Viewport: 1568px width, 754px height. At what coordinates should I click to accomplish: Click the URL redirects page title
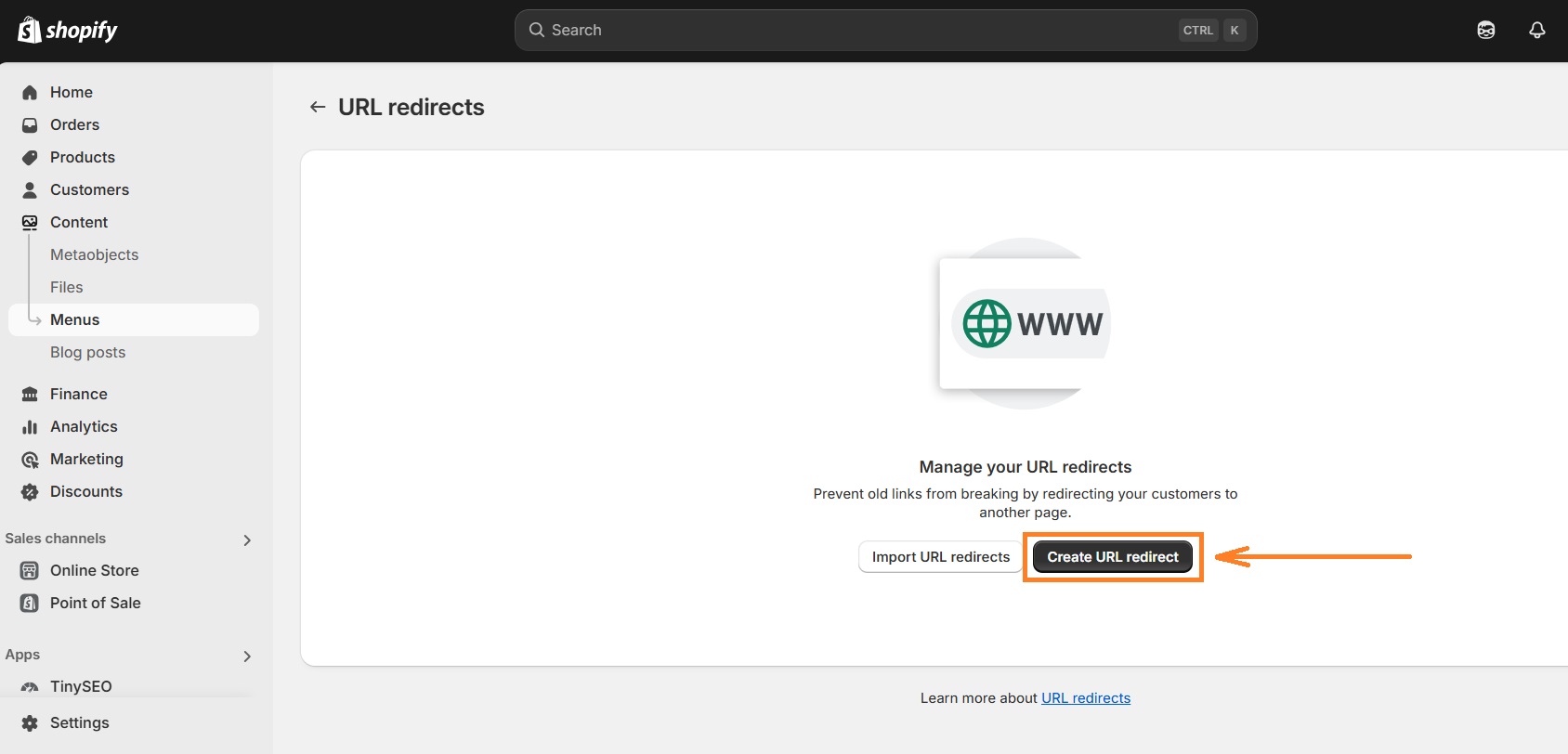tap(412, 107)
